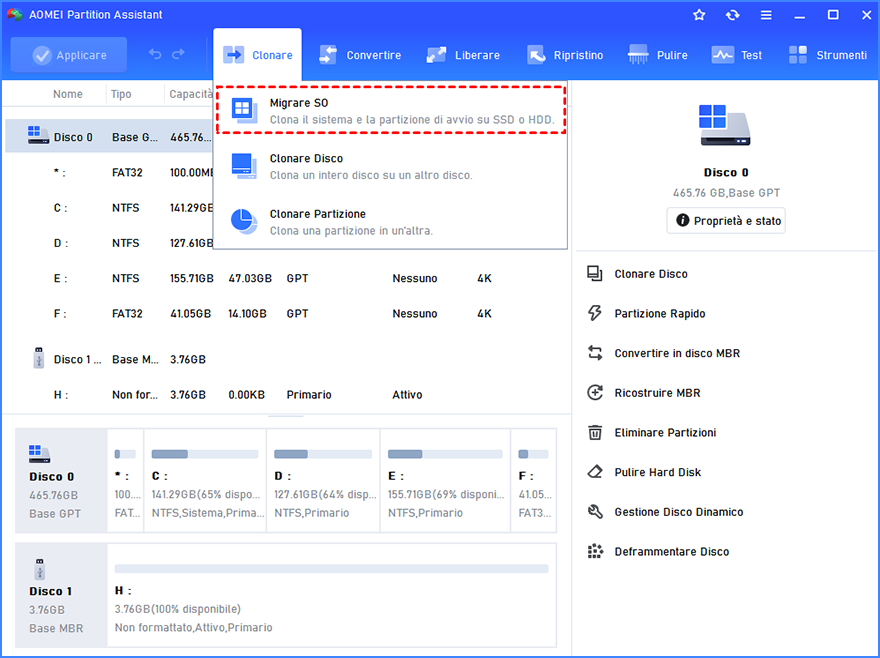Image resolution: width=880 pixels, height=658 pixels.
Task: Click Gestione Disco Dinamico option
Action: click(x=679, y=512)
